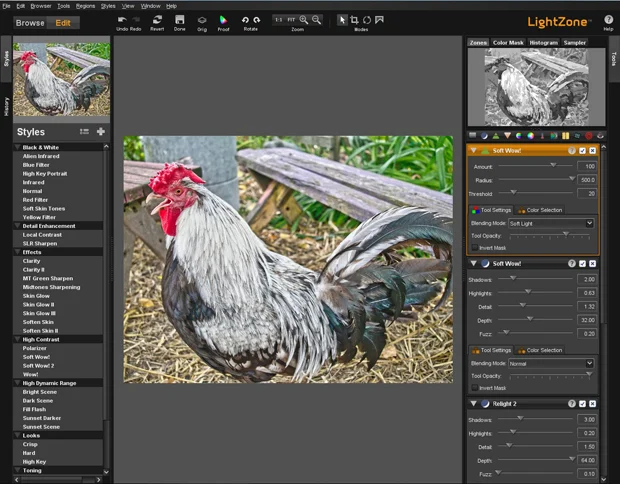Click the Edit mode button
This screenshot has width=620, height=484.
[63, 23]
